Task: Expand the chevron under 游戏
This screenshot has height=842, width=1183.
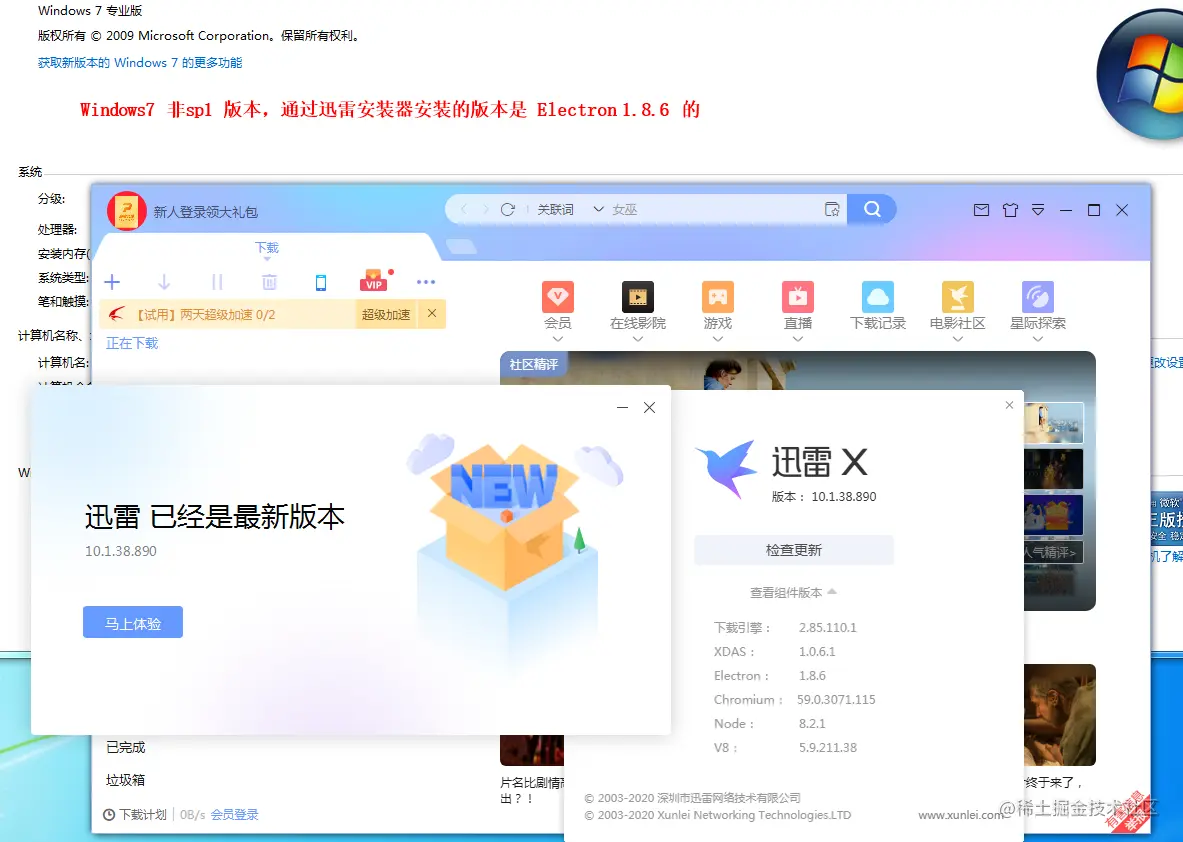Action: point(717,339)
